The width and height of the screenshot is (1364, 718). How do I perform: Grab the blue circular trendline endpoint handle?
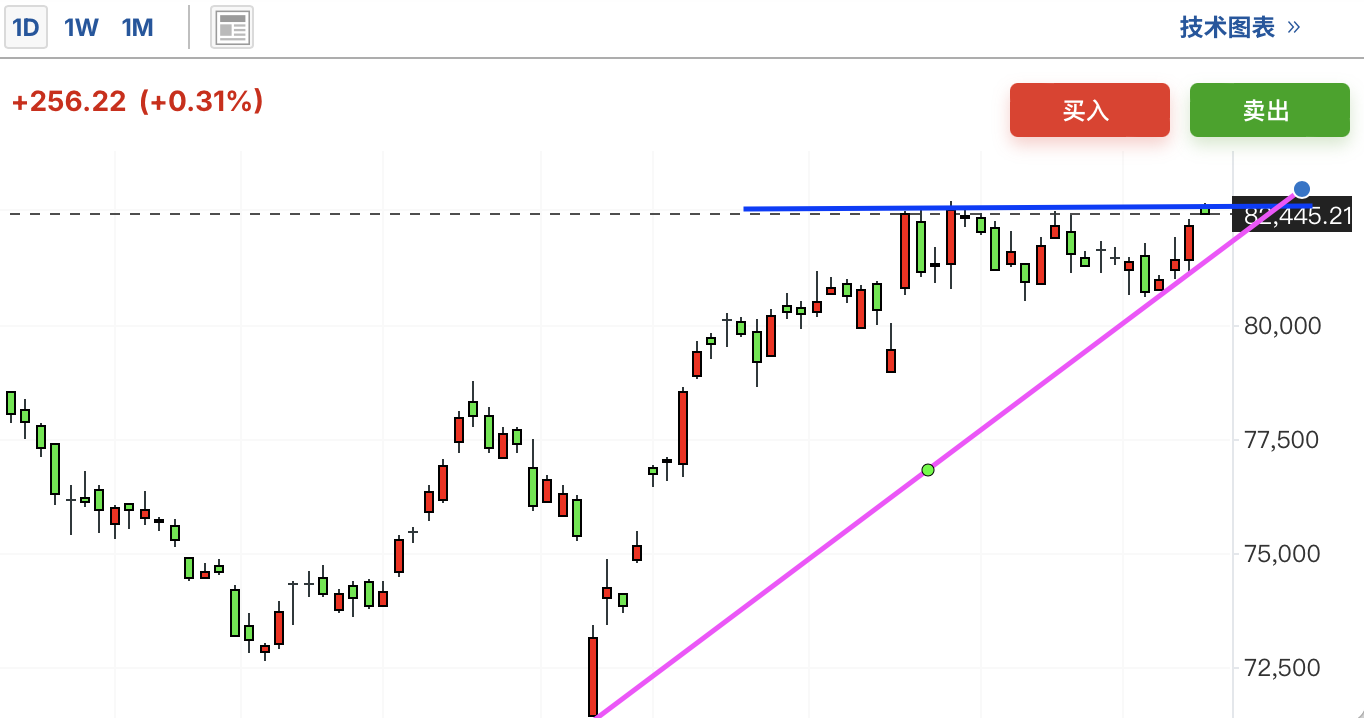click(x=1301, y=189)
